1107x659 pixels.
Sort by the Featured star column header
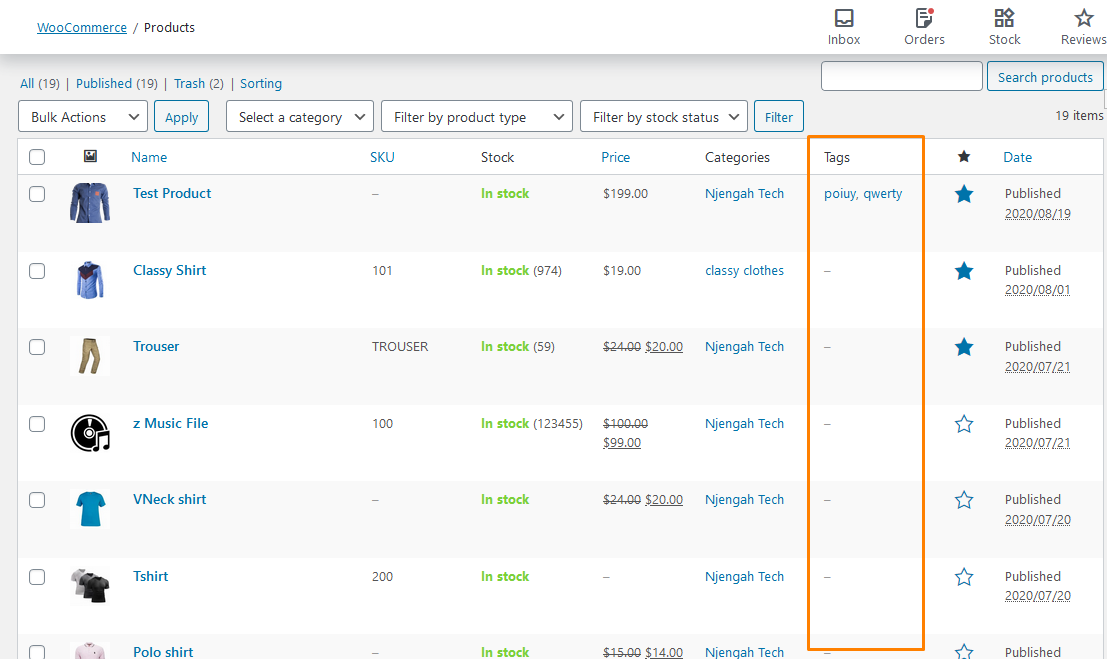(964, 157)
